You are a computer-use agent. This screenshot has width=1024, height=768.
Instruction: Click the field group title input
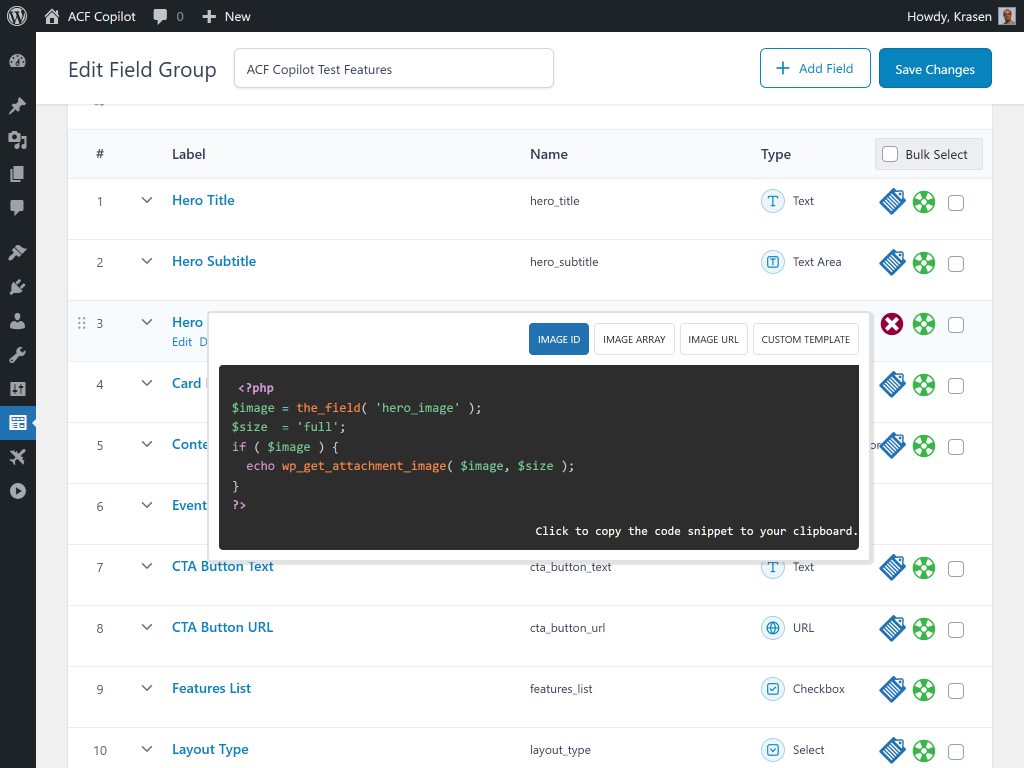pos(393,69)
